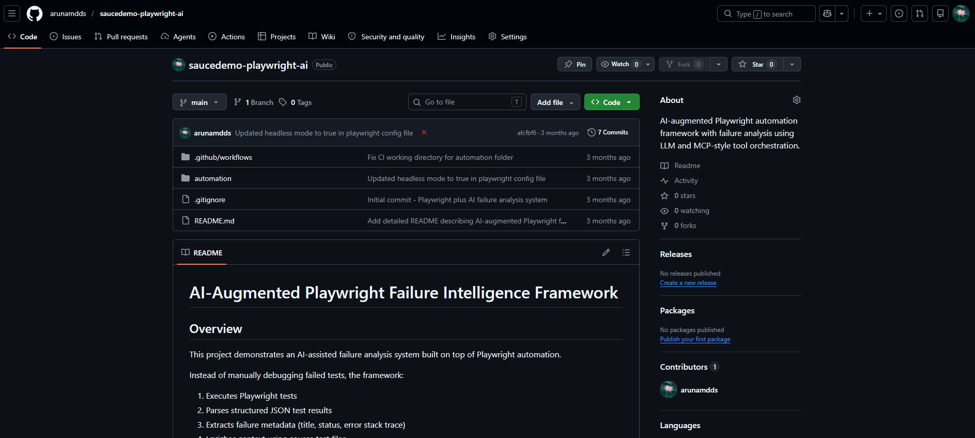Open the automation folder
The image size is (975, 438).
click(213, 179)
